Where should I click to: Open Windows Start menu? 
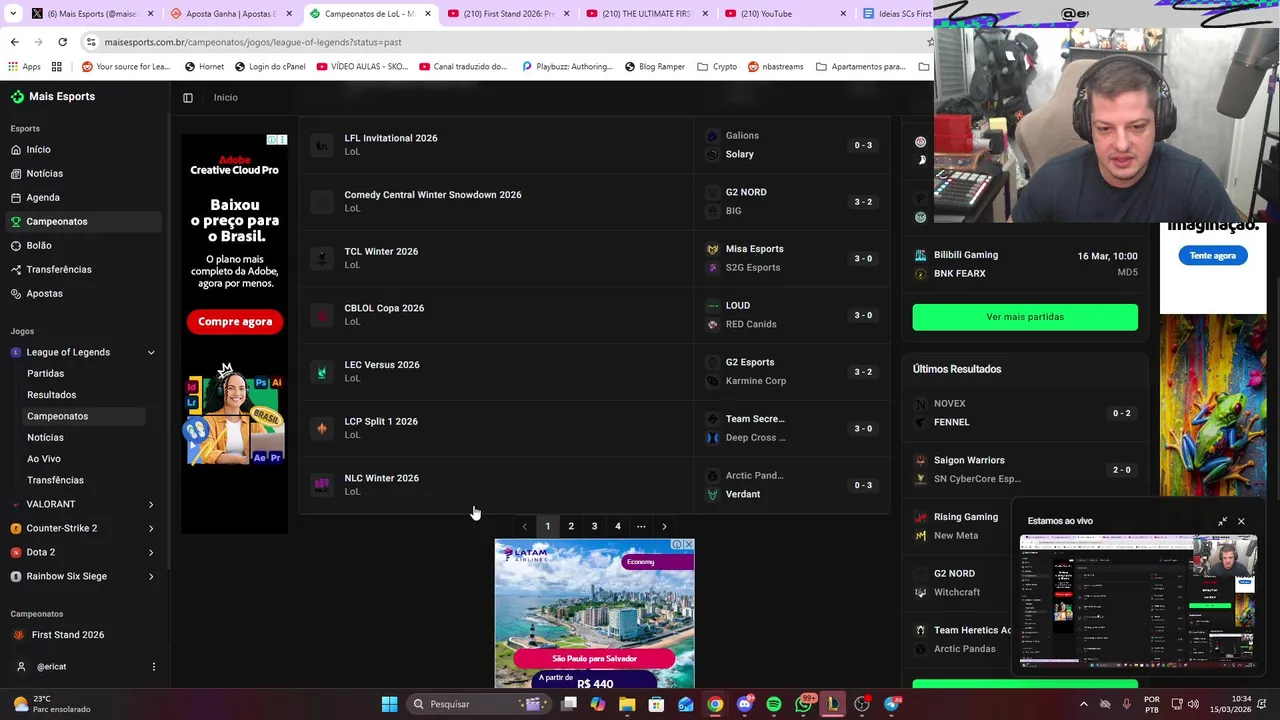[x=389, y=704]
